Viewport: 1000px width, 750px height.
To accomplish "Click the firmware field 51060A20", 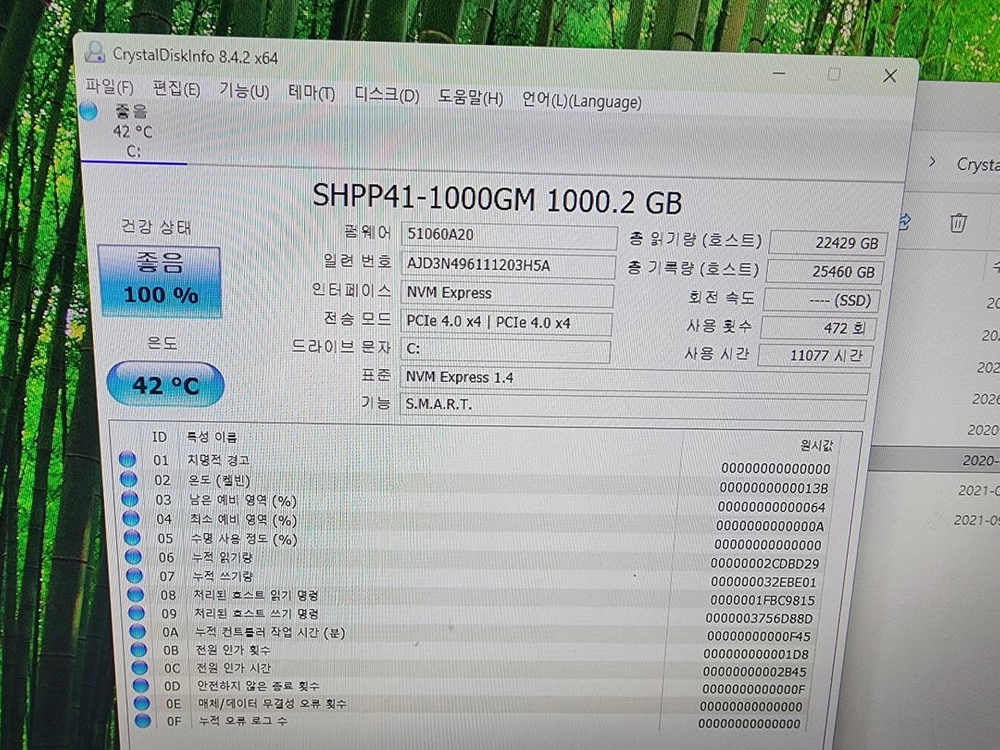I will point(508,235).
